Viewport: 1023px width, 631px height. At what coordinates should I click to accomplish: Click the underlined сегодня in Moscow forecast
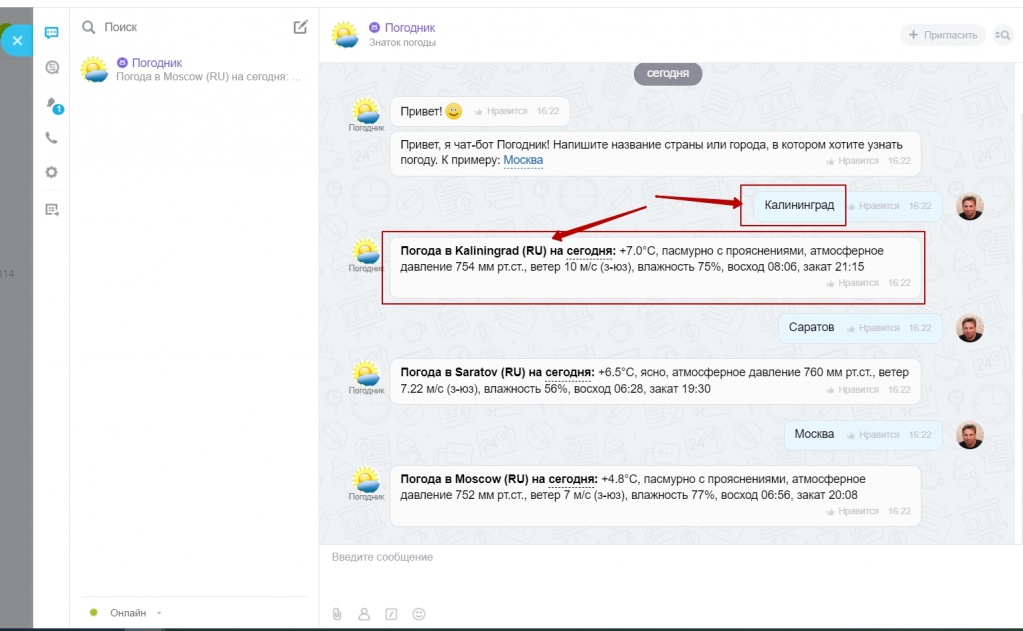click(572, 479)
